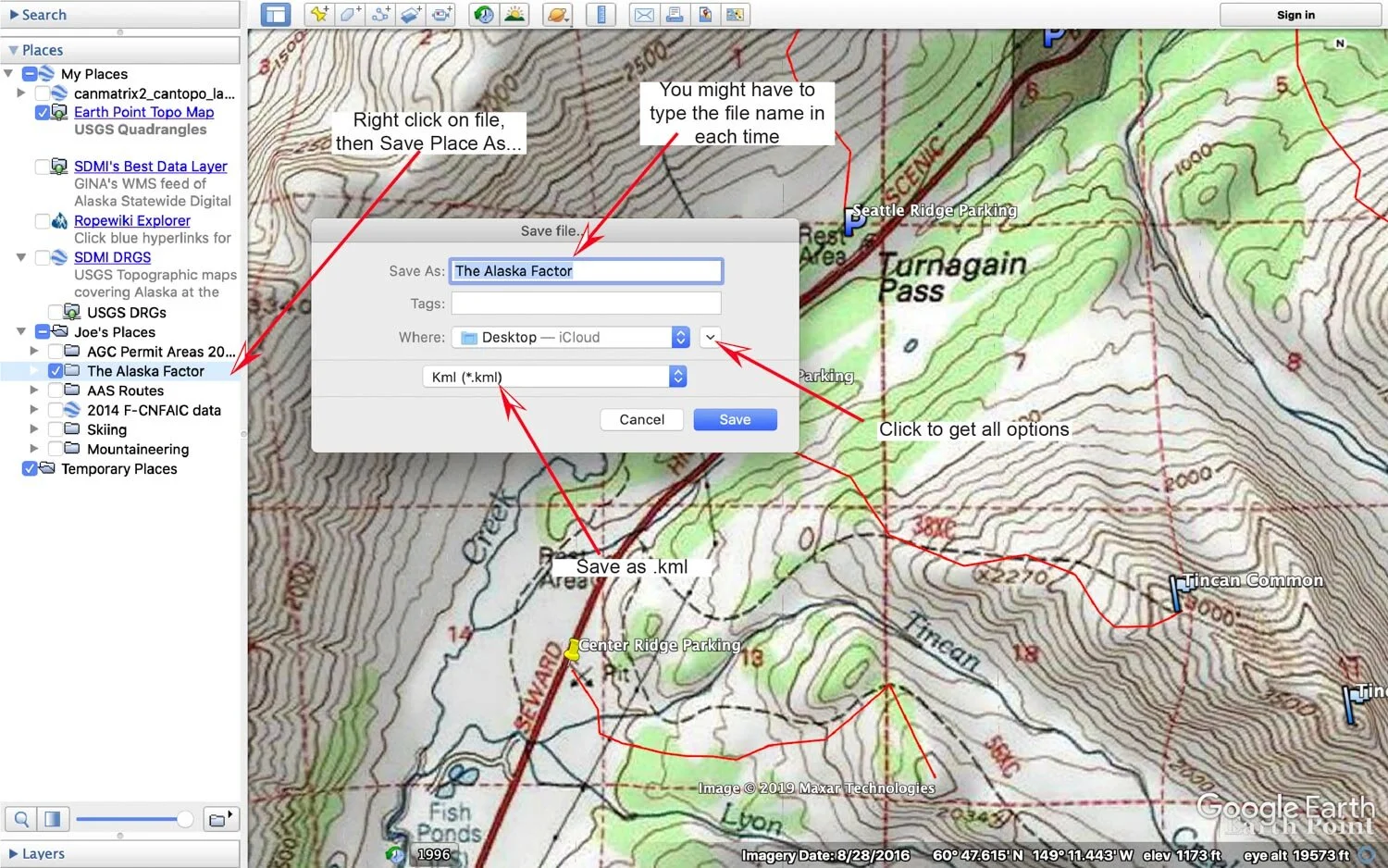Click the 1996 historical imagery clock icon
The image size is (1388, 868).
point(396,854)
